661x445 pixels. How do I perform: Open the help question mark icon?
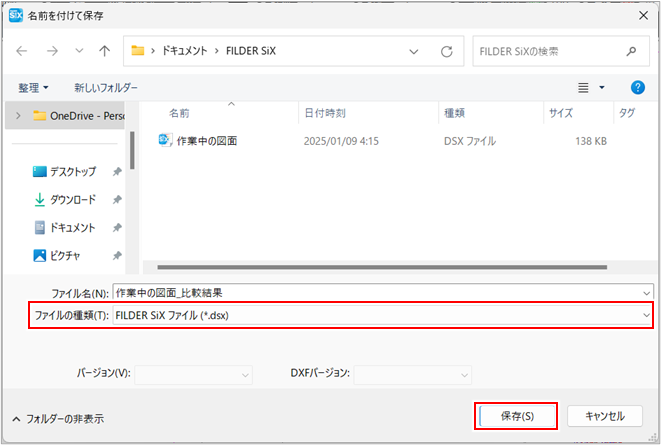coord(637,88)
